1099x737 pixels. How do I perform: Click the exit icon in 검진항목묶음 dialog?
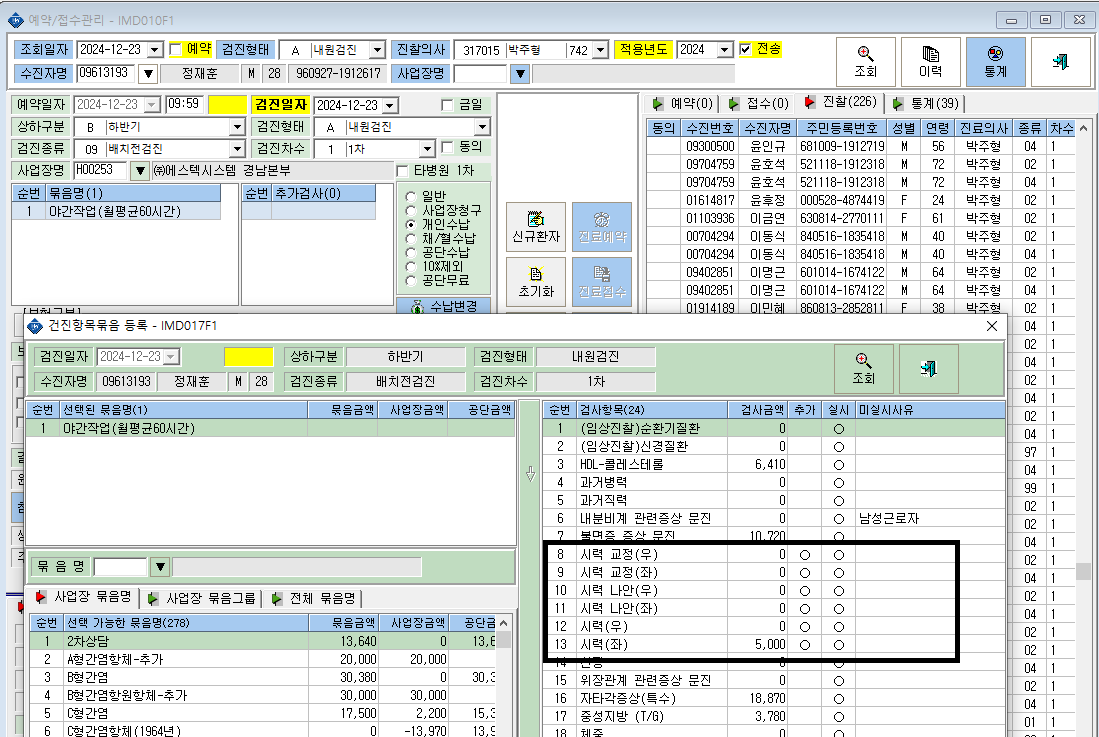[x=929, y=368]
